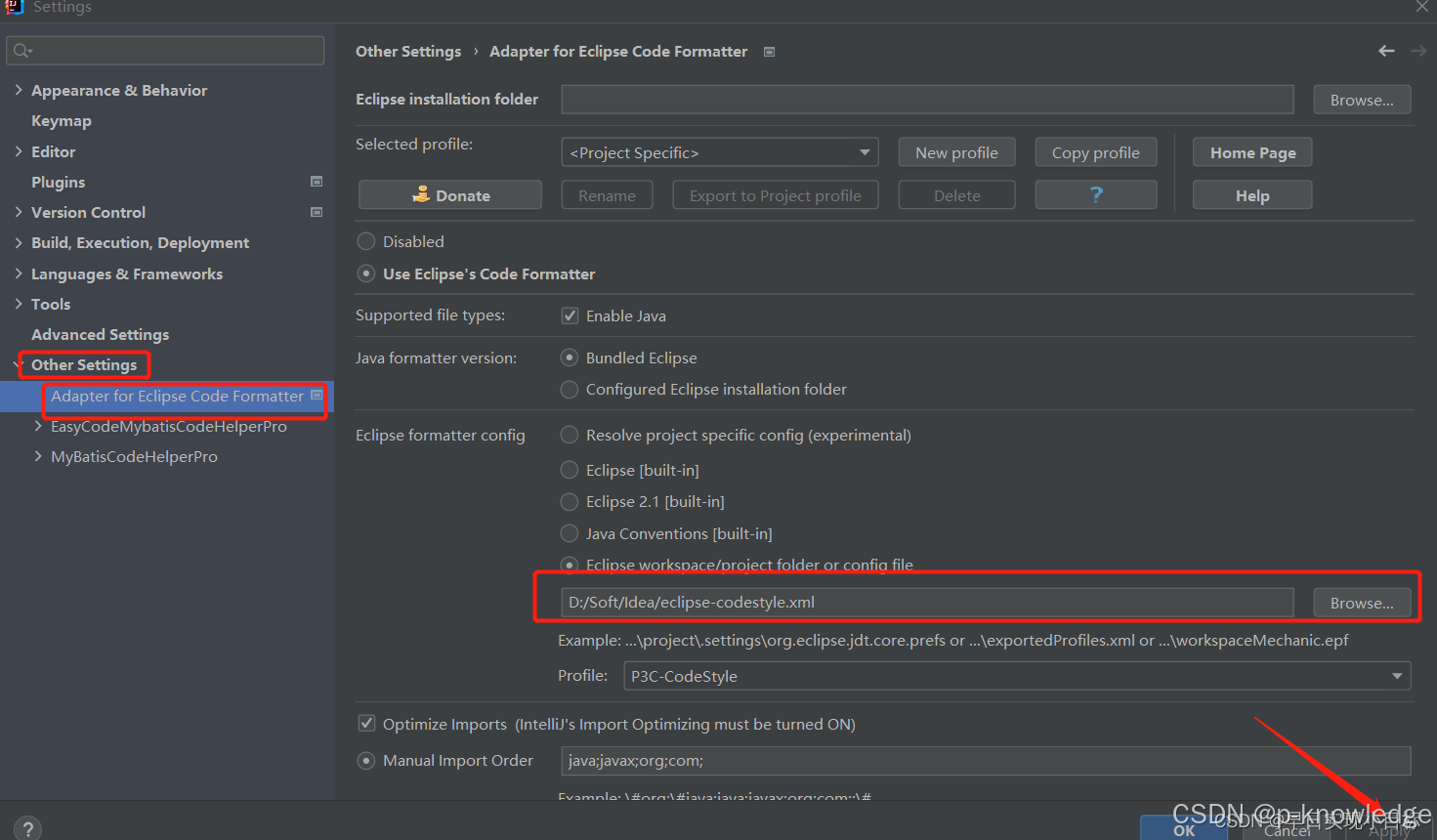Image resolution: width=1437 pixels, height=840 pixels.
Task: Select Eclipse 2.1 [built-in] config
Action: 570,501
